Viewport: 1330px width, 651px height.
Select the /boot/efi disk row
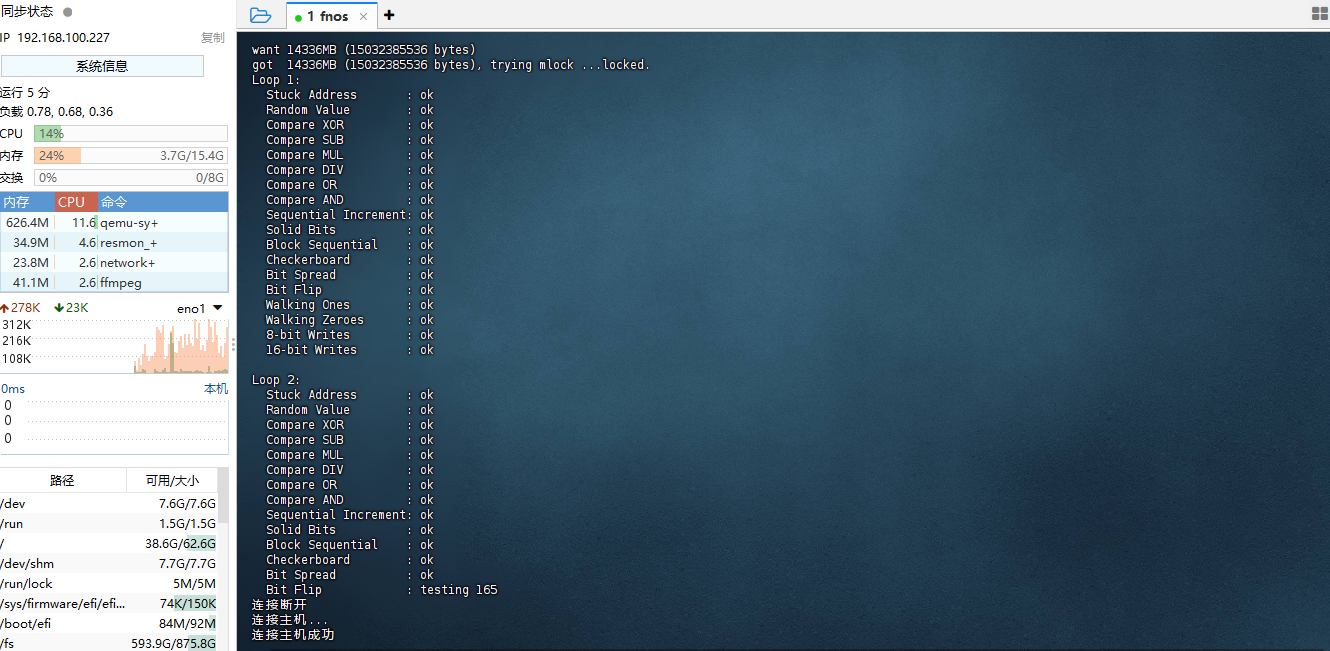[108, 623]
